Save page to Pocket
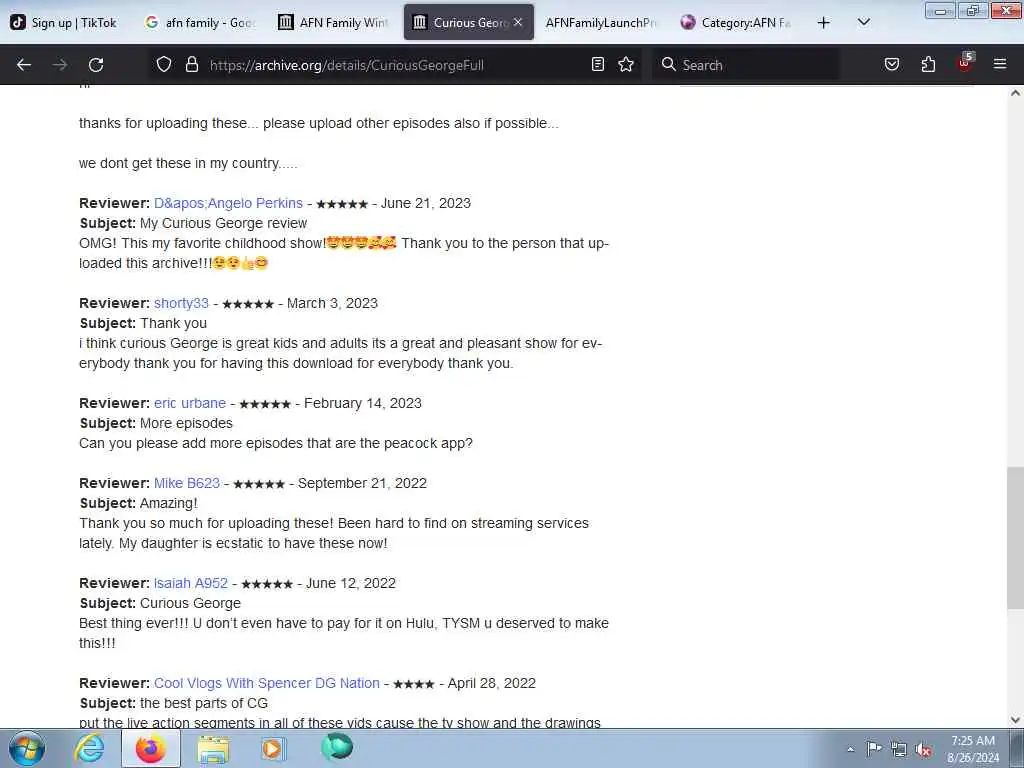 pyautogui.click(x=891, y=65)
